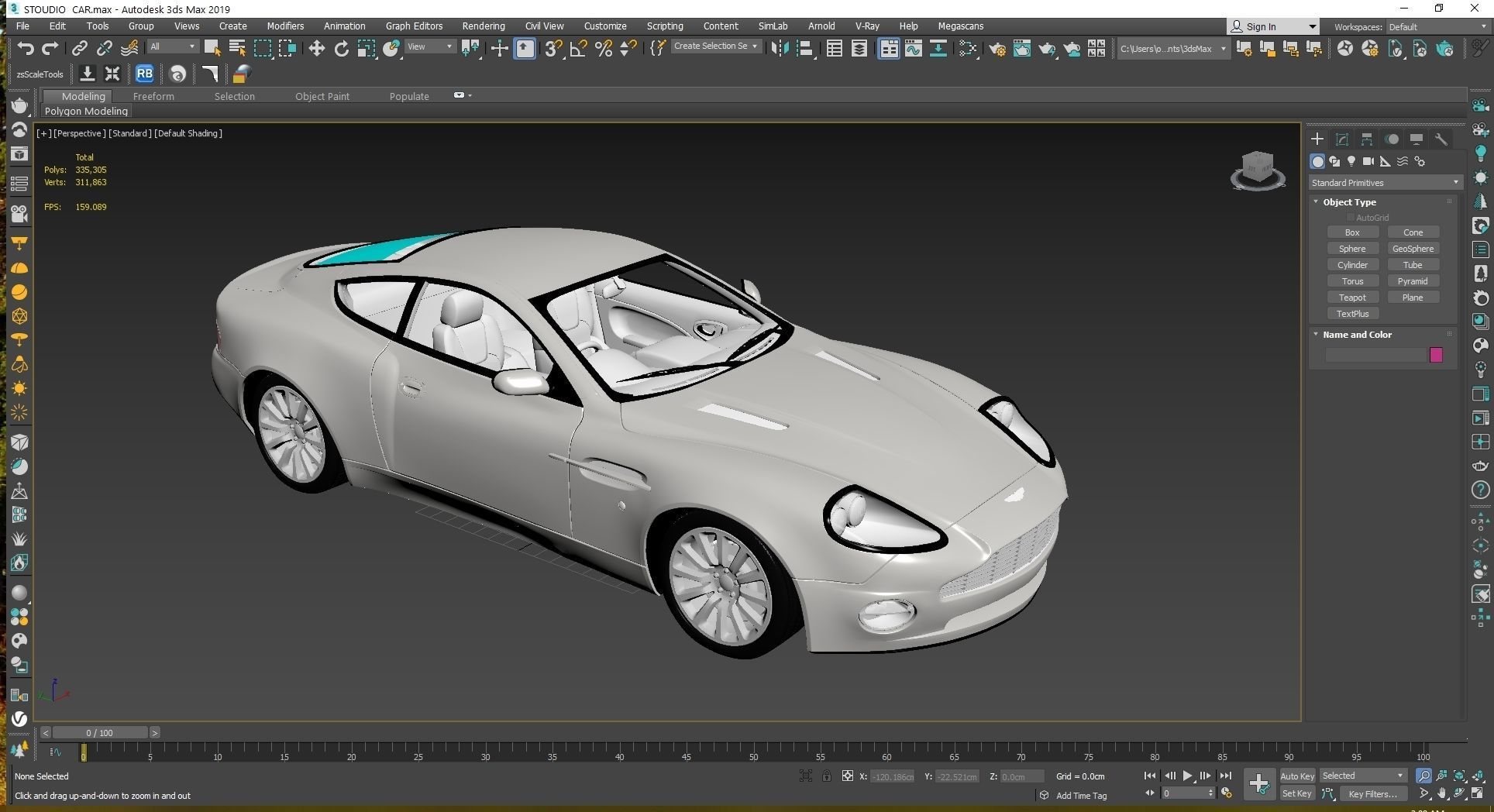
Task: Click the Play Animation button
Action: coord(1187,776)
